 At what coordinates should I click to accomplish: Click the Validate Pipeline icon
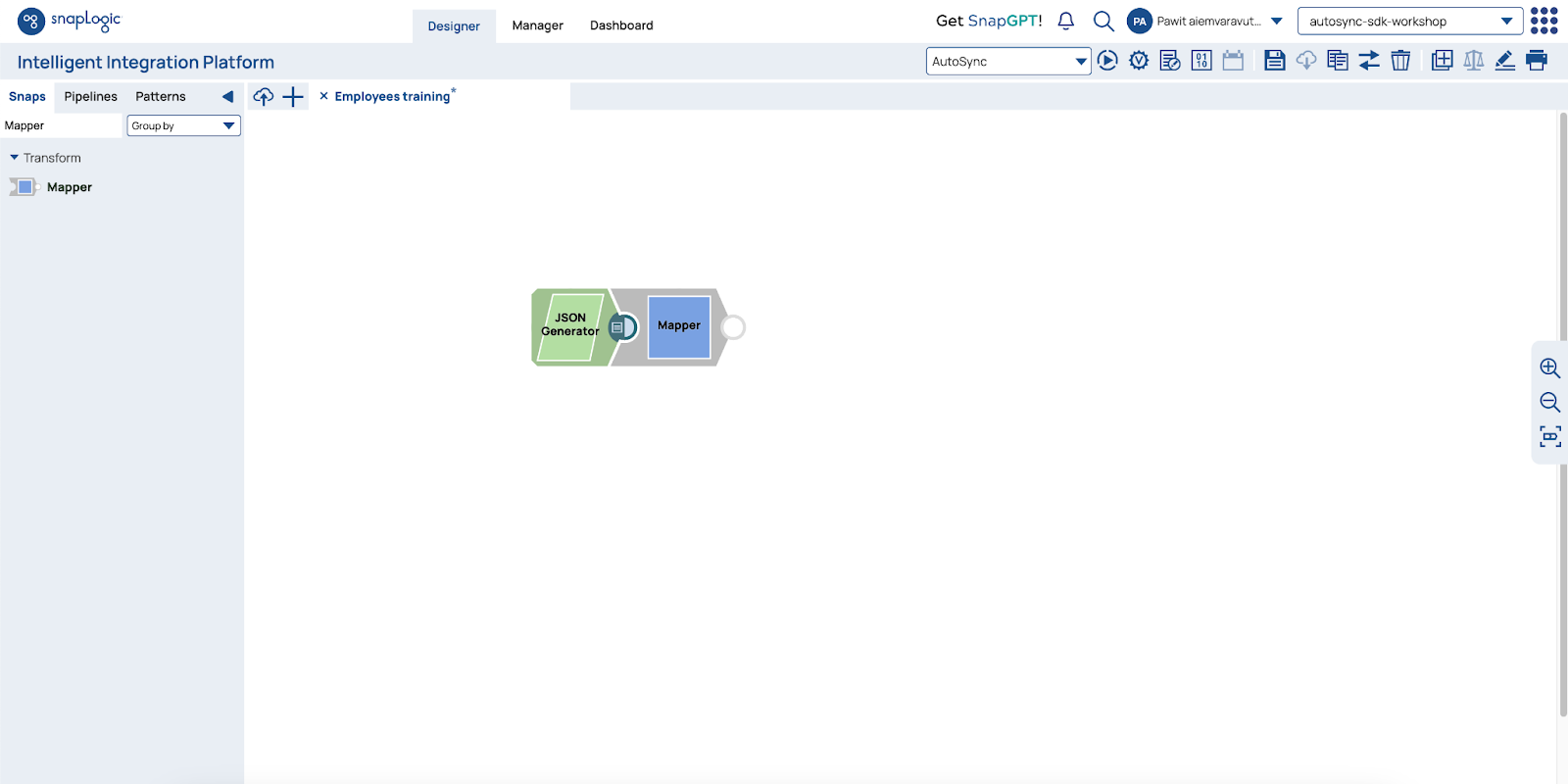point(1139,61)
